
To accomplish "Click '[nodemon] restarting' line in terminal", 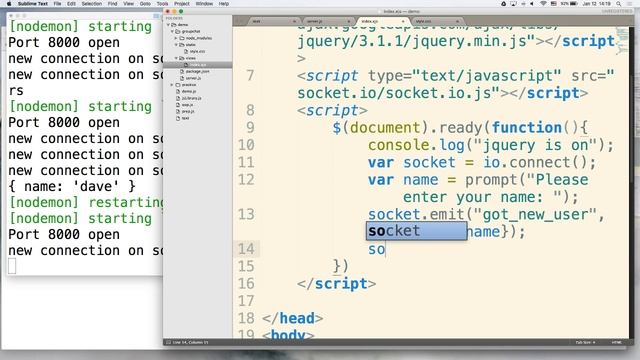I will click(86, 202).
